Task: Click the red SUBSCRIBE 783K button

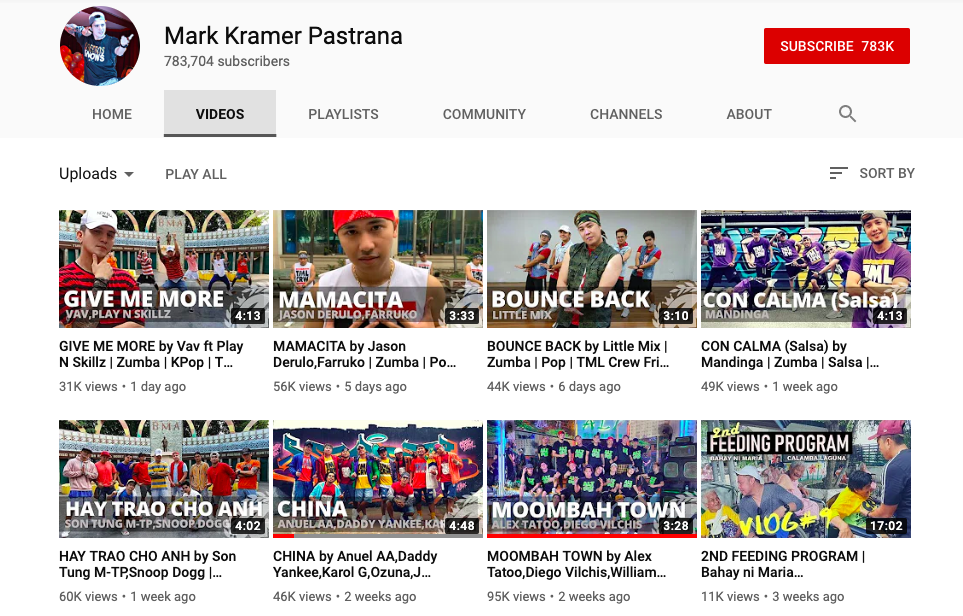Action: pyautogui.click(x=836, y=46)
